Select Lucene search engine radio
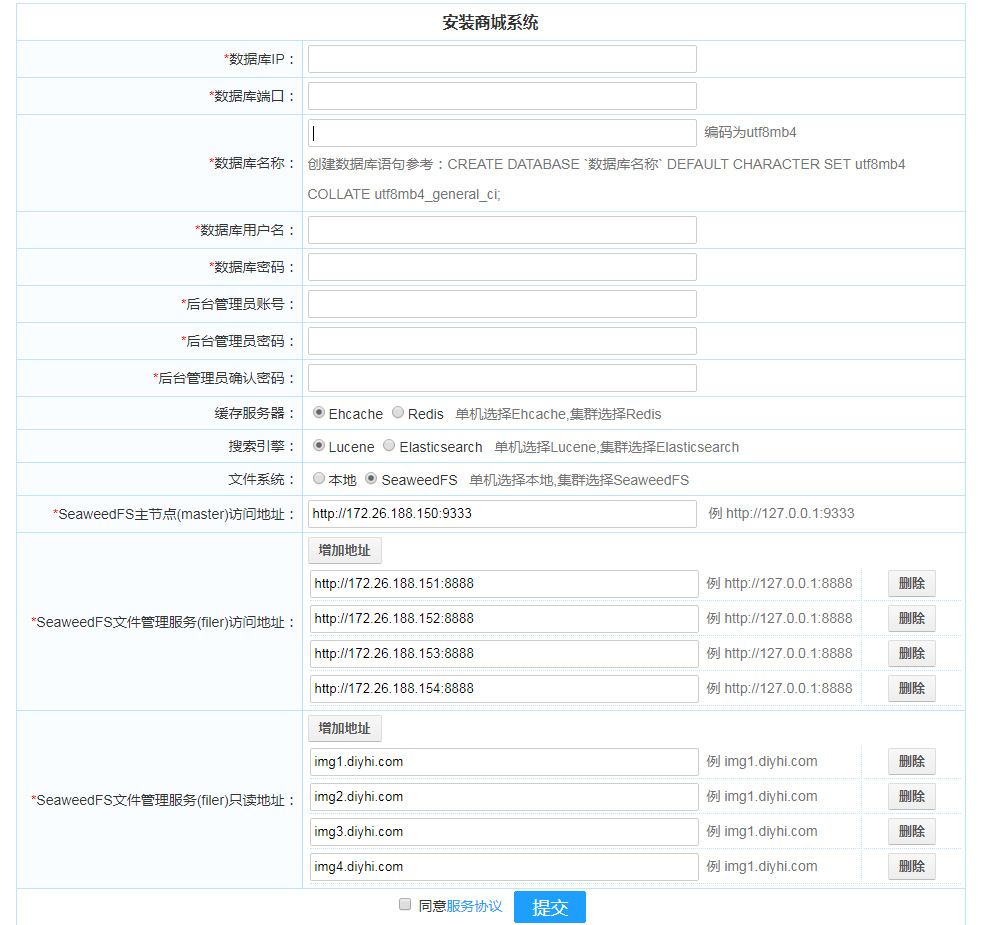Screen dimensions: 982x925 click(319, 445)
